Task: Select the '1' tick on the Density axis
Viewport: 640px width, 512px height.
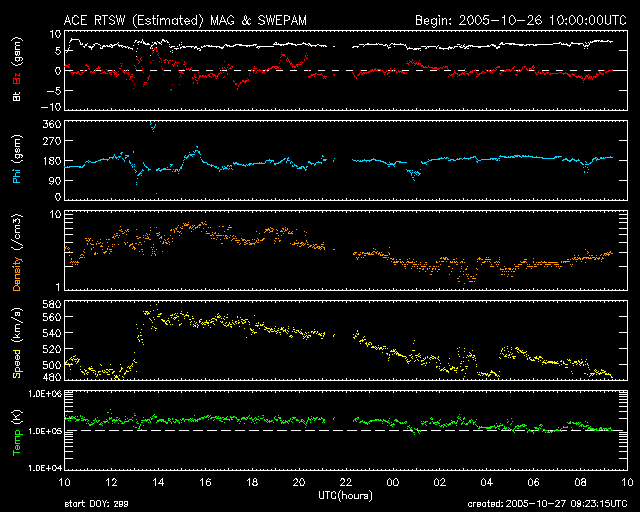Action: [58, 287]
